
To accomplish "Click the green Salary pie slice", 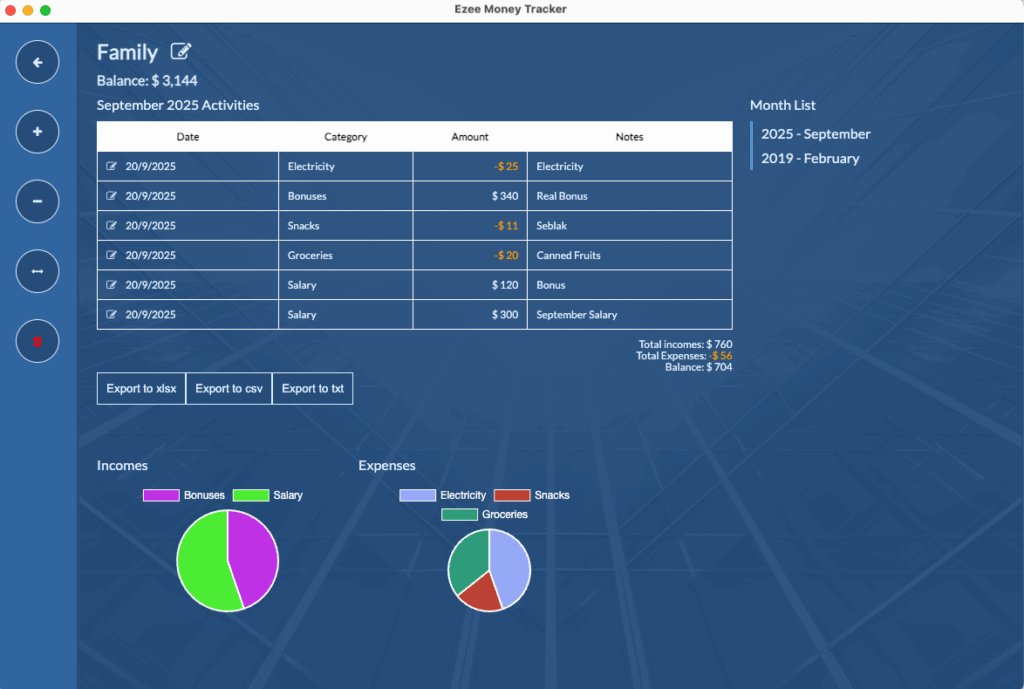I will click(203, 565).
